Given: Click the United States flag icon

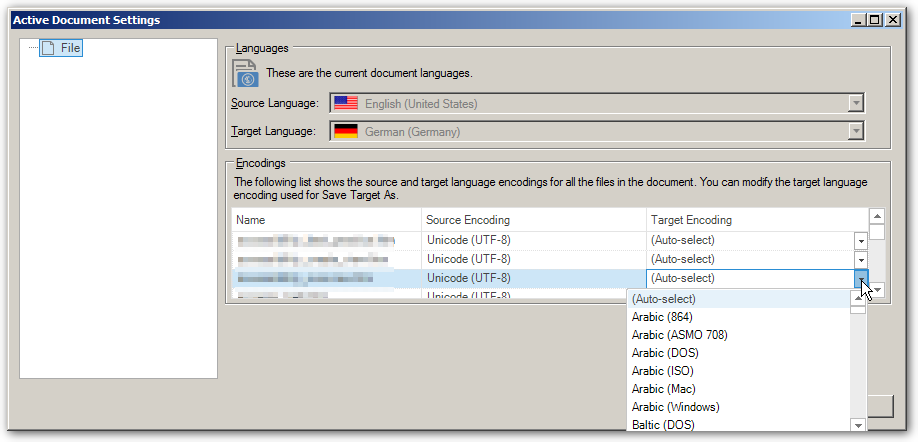Looking at the screenshot, I should point(345,104).
